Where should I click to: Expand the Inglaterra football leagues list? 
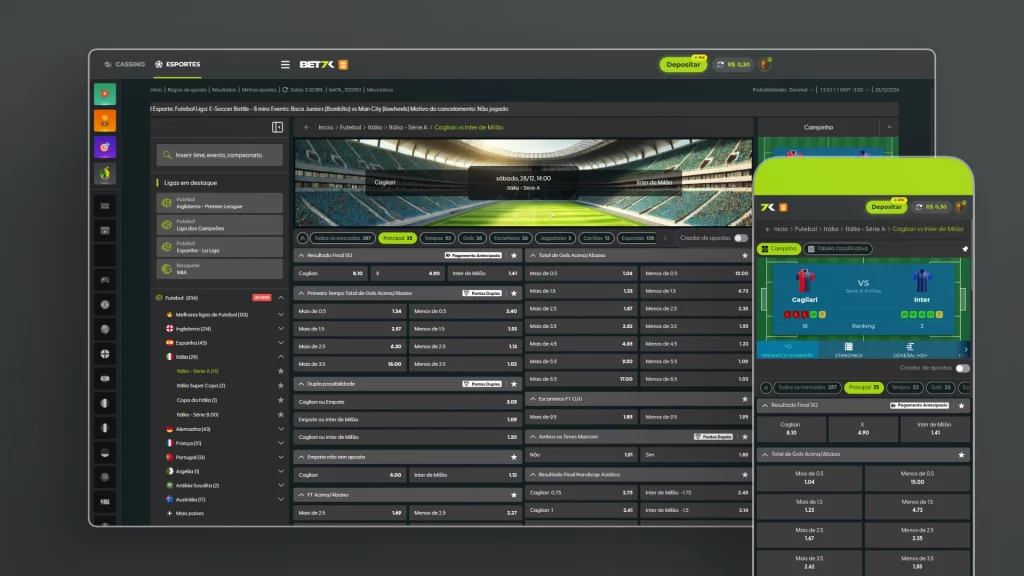(x=281, y=328)
